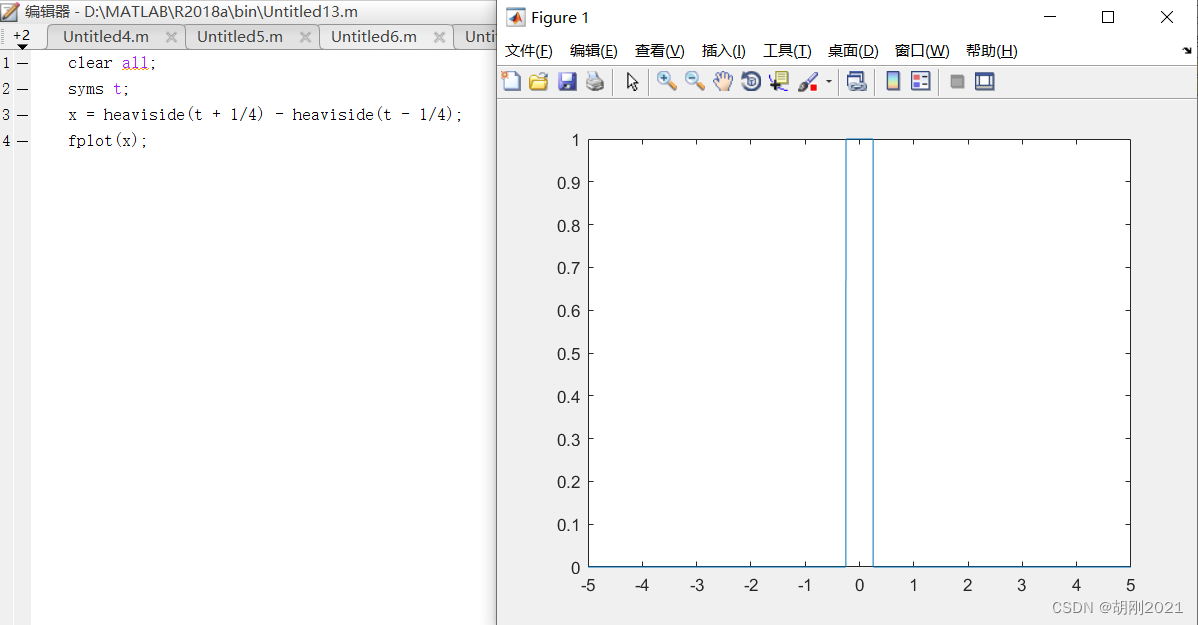Open the 编辑(E) menu in Figure 1
The image size is (1198, 625).
(x=594, y=51)
